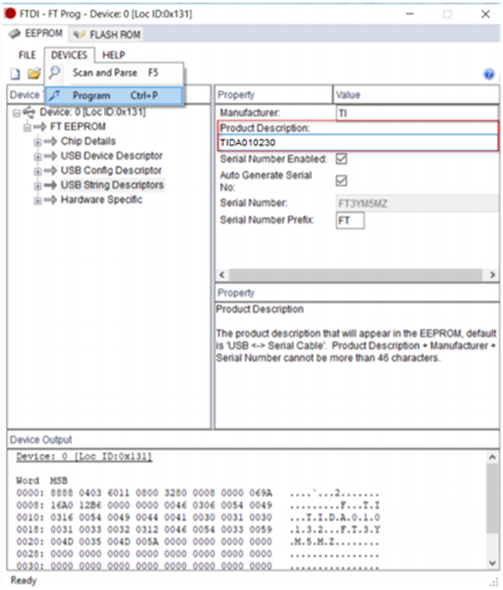This screenshot has height=590, width=503.
Task: Click the Device Output scroll down arrow
Action: click(492, 563)
